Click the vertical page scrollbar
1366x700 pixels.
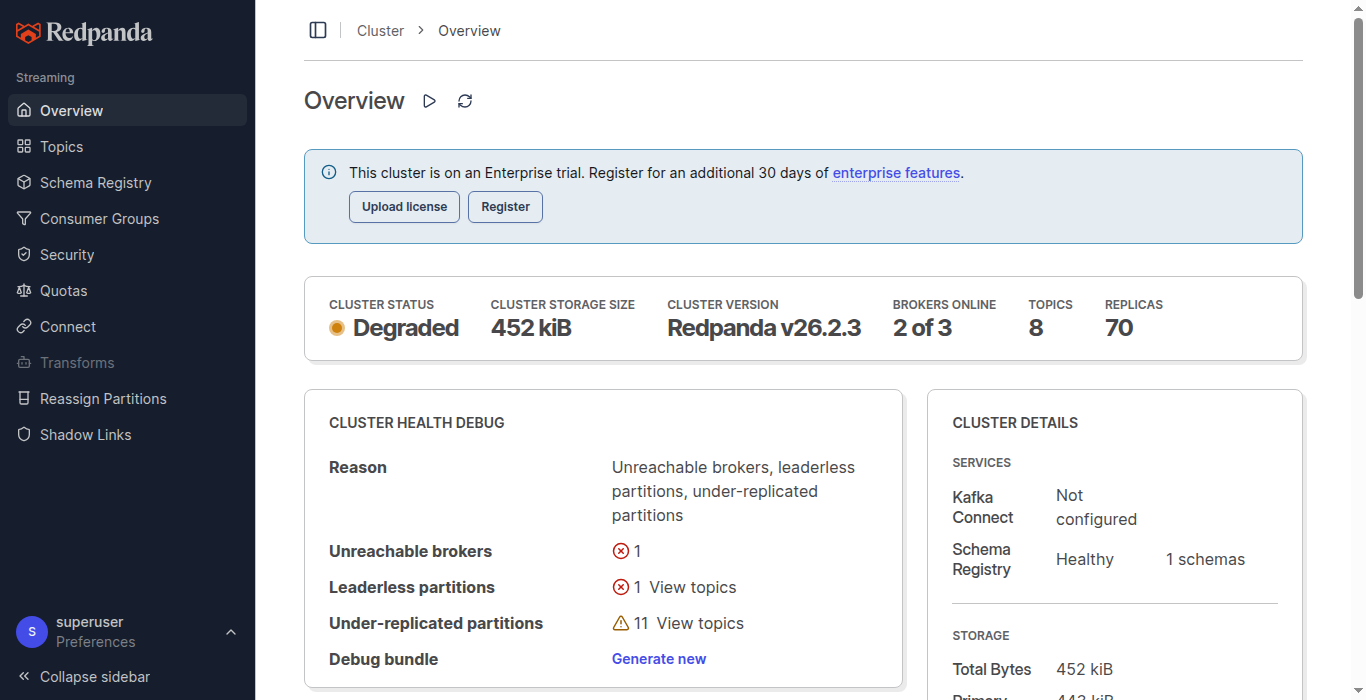[x=1358, y=158]
